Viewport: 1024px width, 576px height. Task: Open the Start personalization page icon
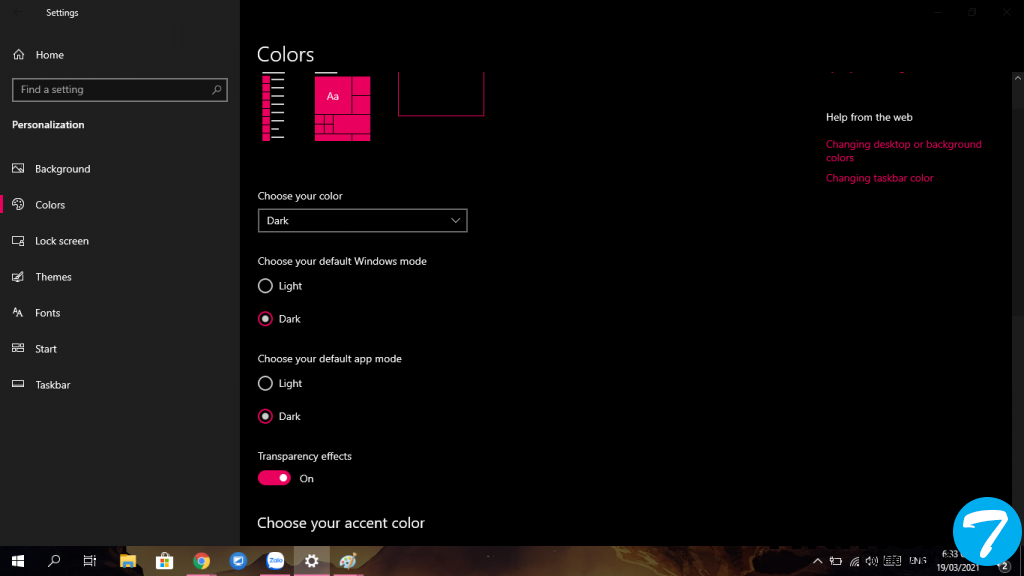point(18,349)
